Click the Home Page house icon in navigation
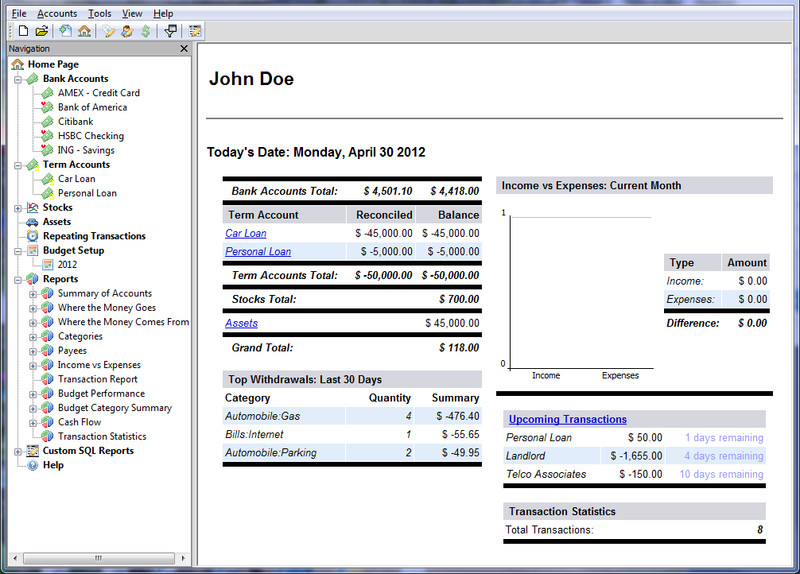The width and height of the screenshot is (800, 574). point(17,64)
